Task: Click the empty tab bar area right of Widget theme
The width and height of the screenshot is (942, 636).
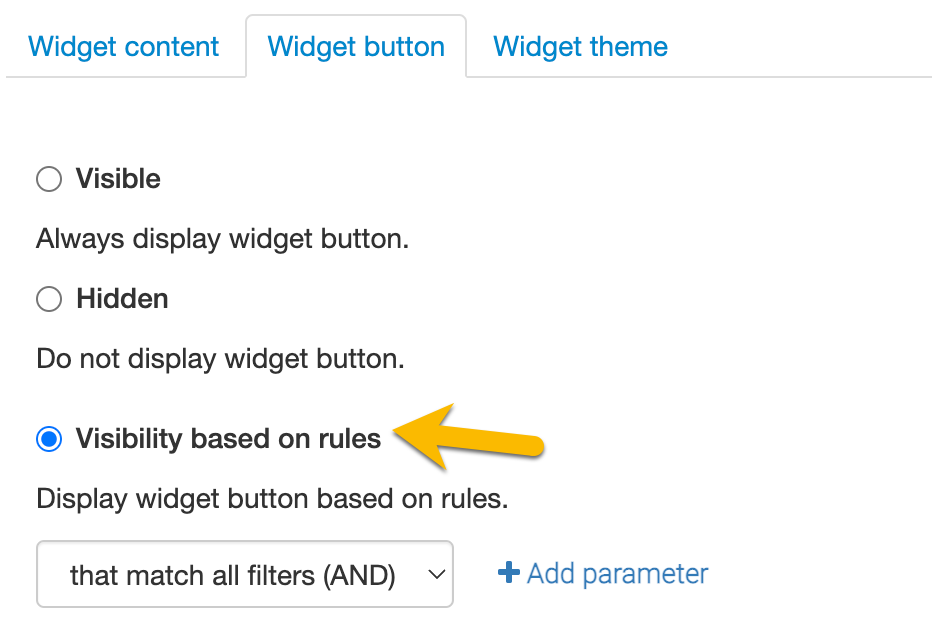Action: pos(810,47)
